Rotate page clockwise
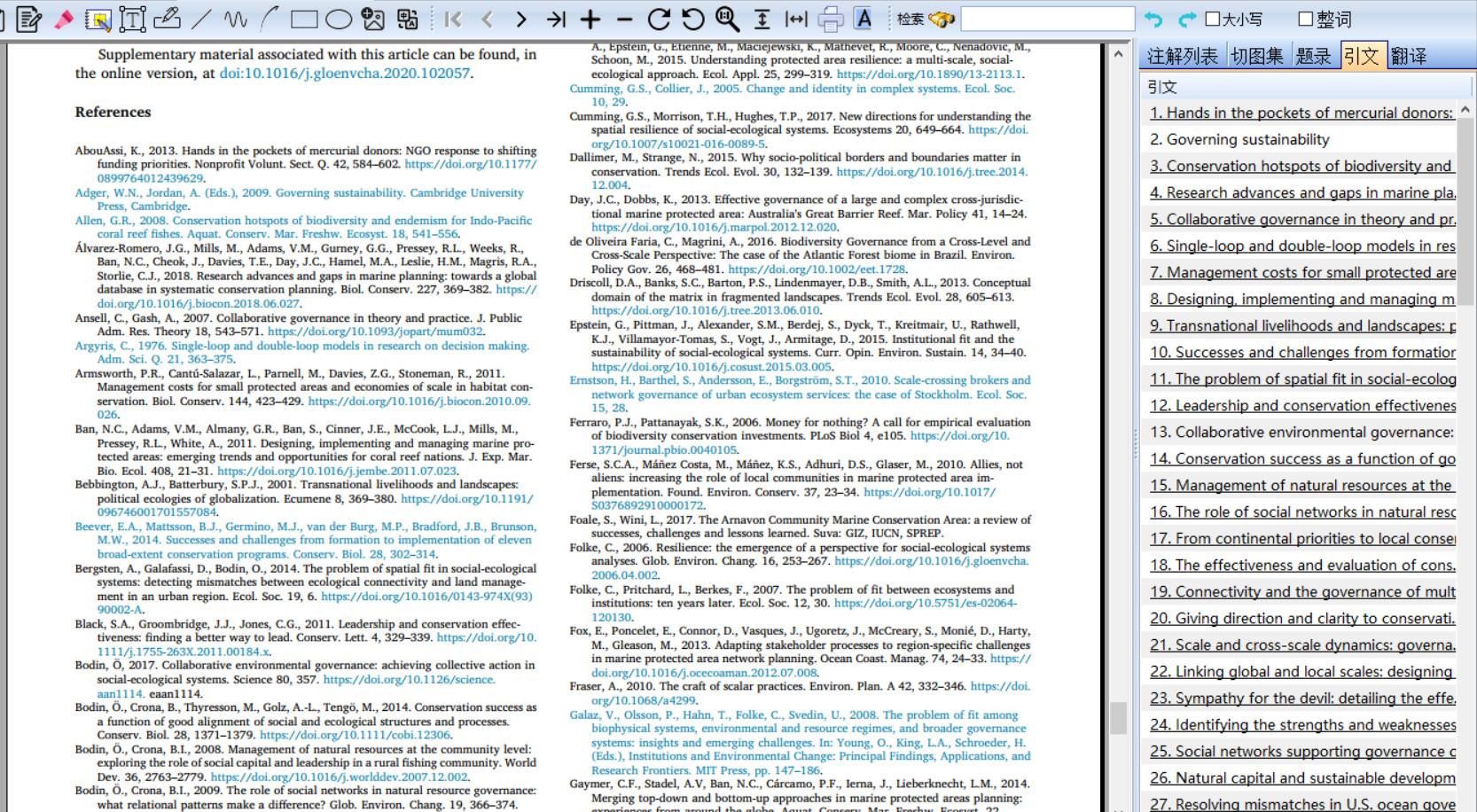The image size is (1477, 812). tap(659, 19)
